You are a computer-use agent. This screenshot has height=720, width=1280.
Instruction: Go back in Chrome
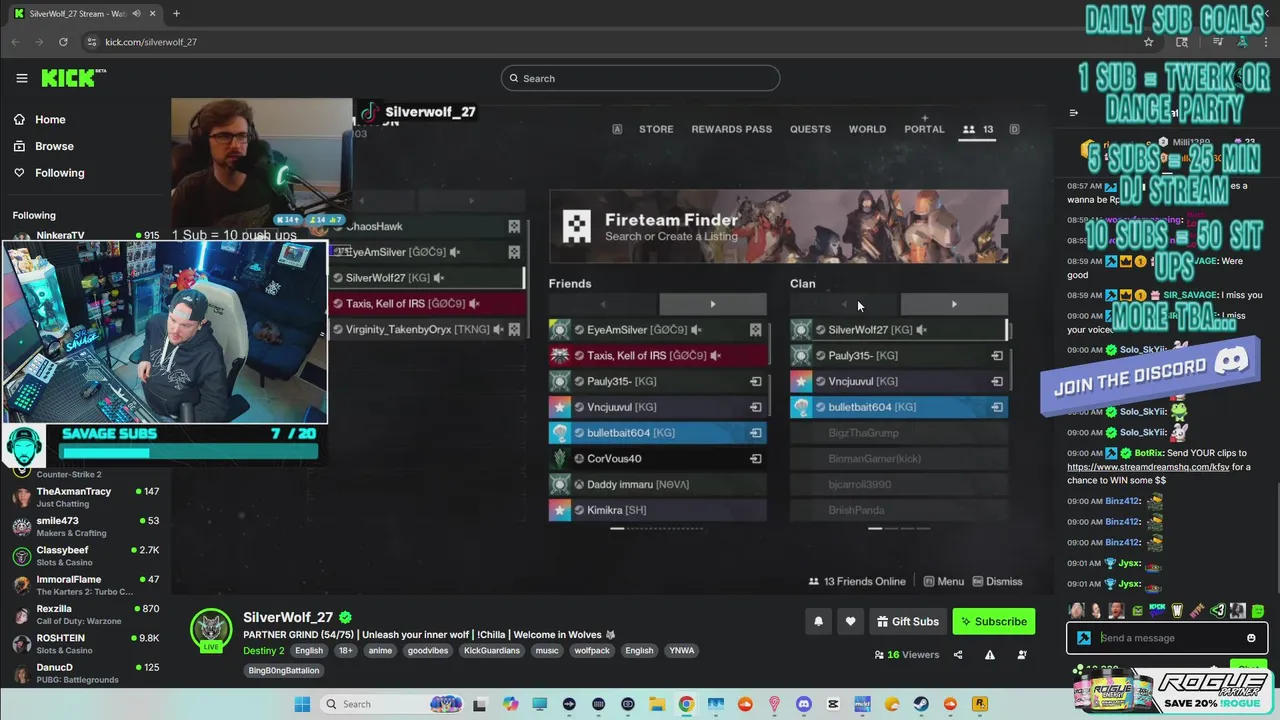tap(16, 42)
